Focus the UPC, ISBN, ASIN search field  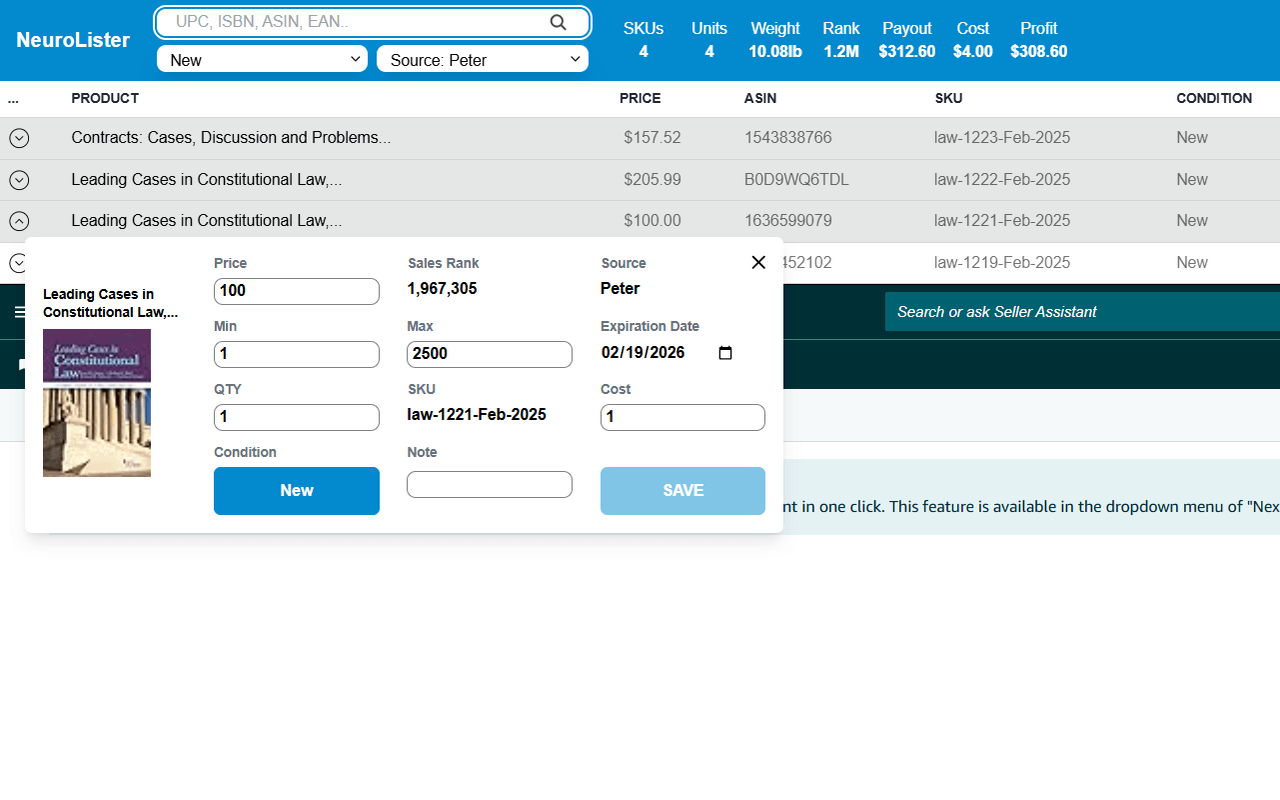[x=360, y=22]
